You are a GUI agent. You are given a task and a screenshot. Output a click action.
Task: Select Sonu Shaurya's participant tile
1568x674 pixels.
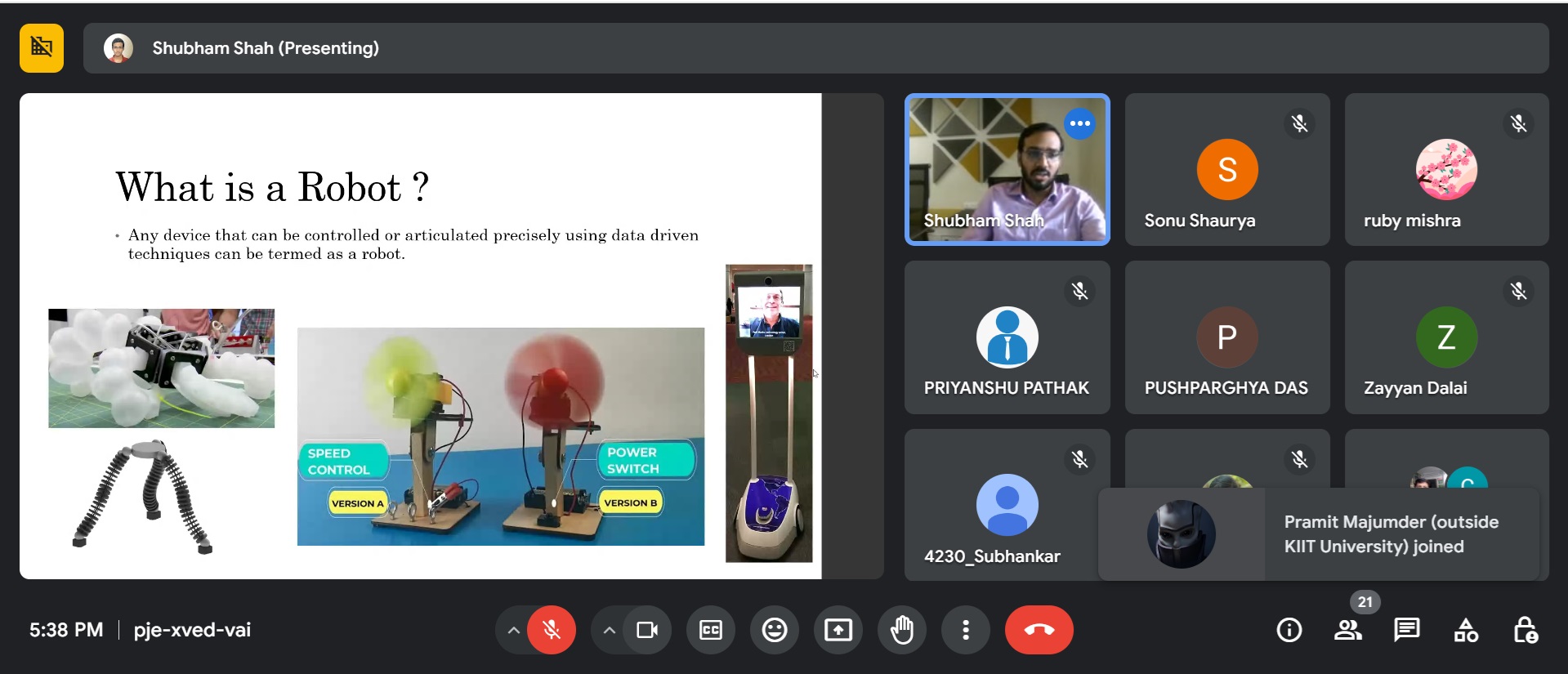[1226, 170]
